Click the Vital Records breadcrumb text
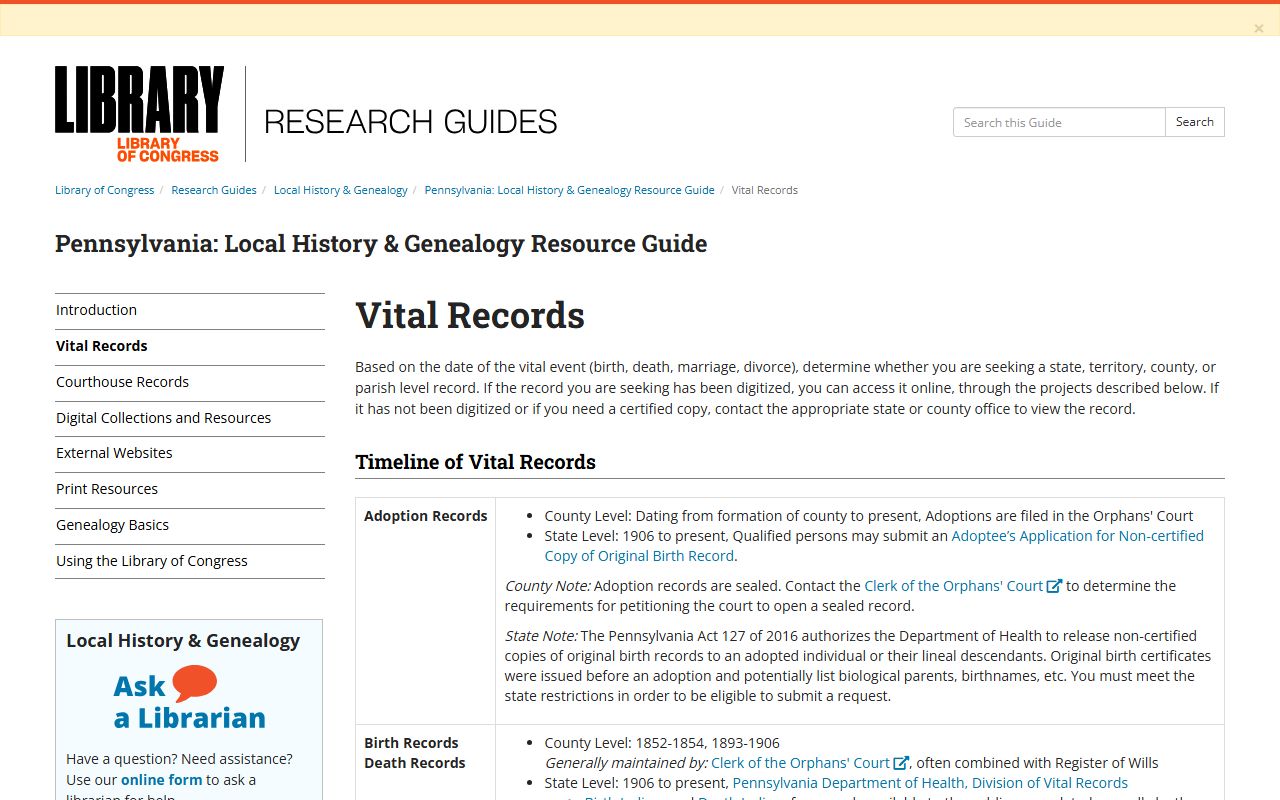The image size is (1280, 800). point(765,190)
